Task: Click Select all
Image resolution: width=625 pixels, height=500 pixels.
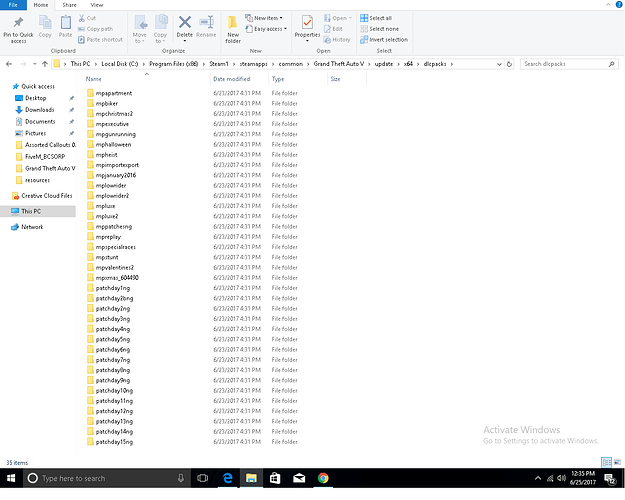Action: click(x=376, y=18)
